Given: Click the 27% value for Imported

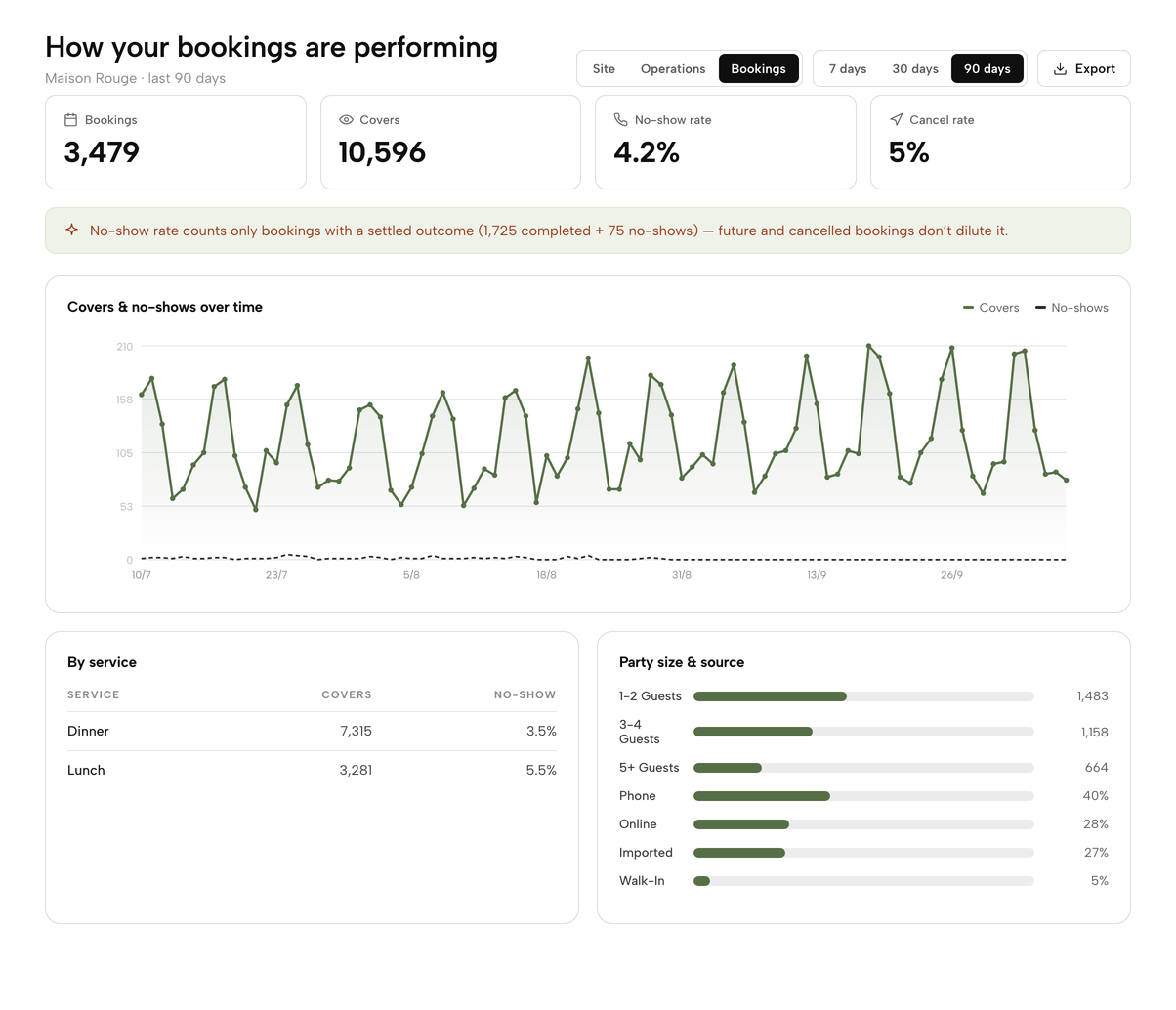Looking at the screenshot, I should pos(1096,853).
